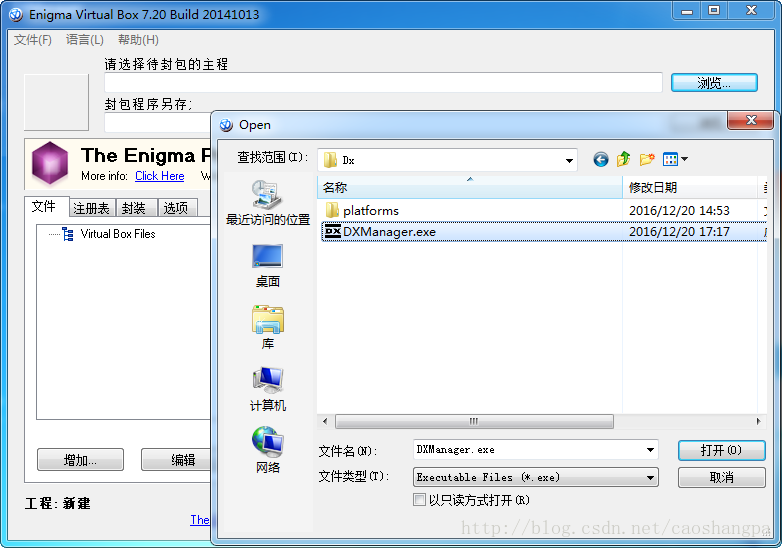Open the view menu icon

670,160
